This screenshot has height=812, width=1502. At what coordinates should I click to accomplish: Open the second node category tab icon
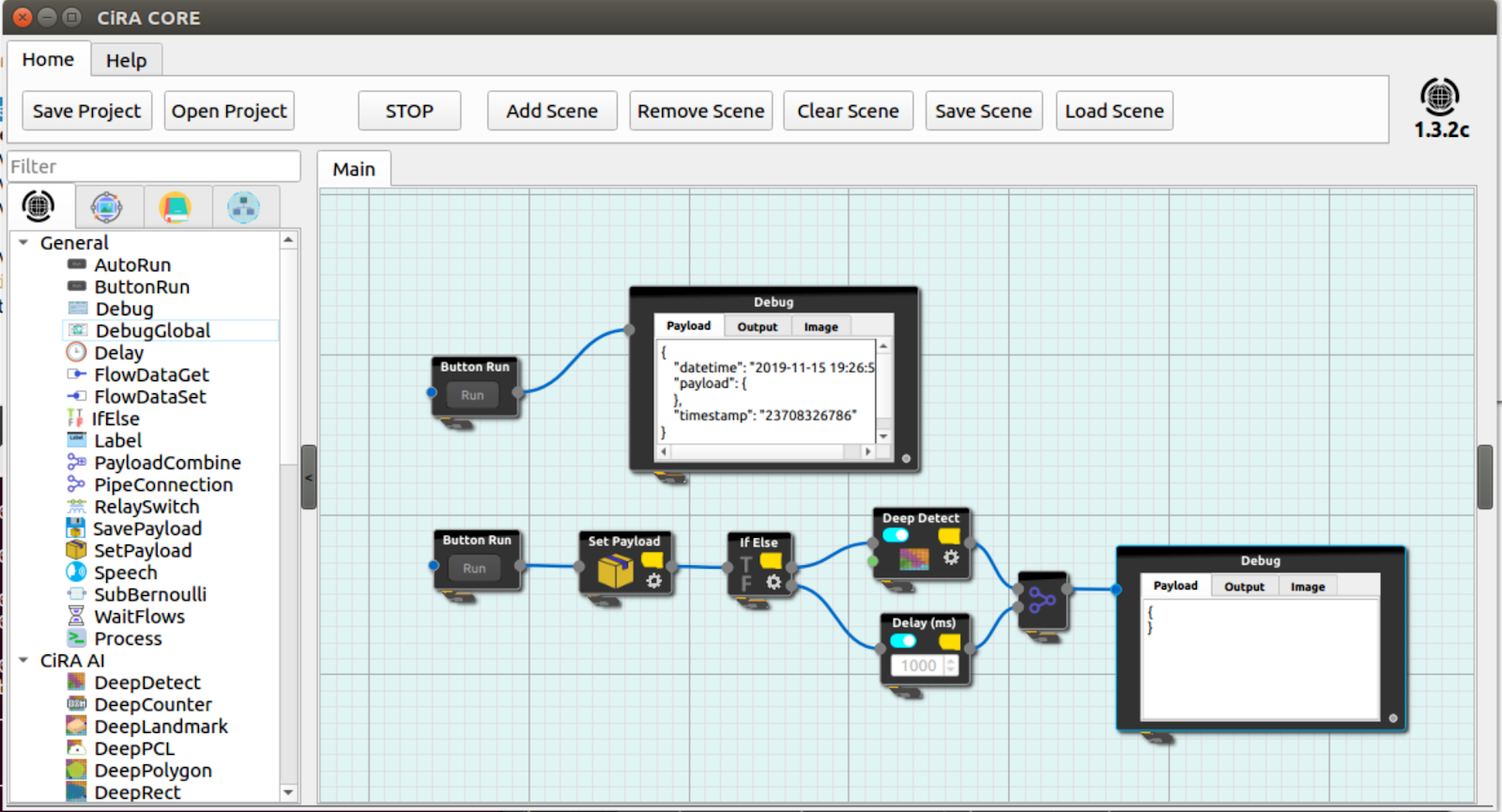107,207
